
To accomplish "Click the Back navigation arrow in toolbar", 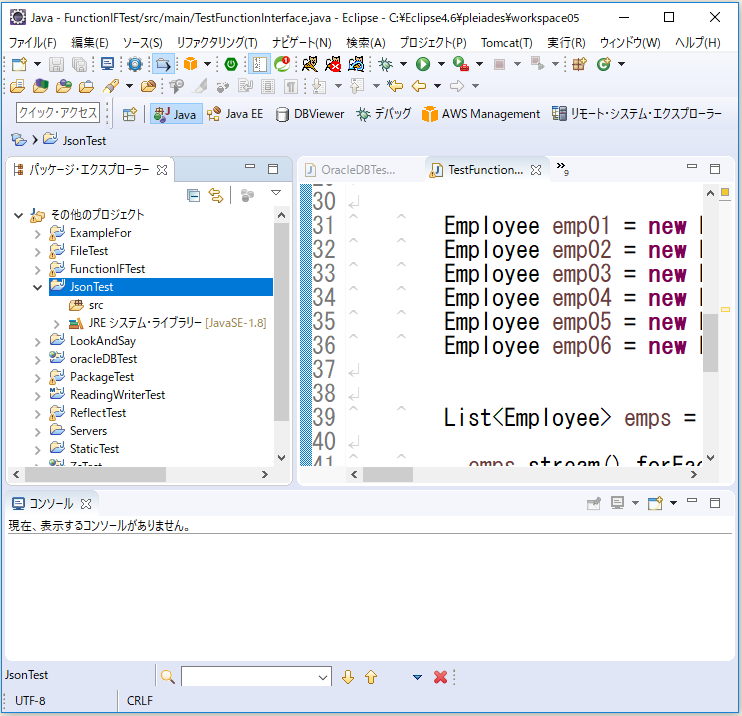I will [419, 86].
